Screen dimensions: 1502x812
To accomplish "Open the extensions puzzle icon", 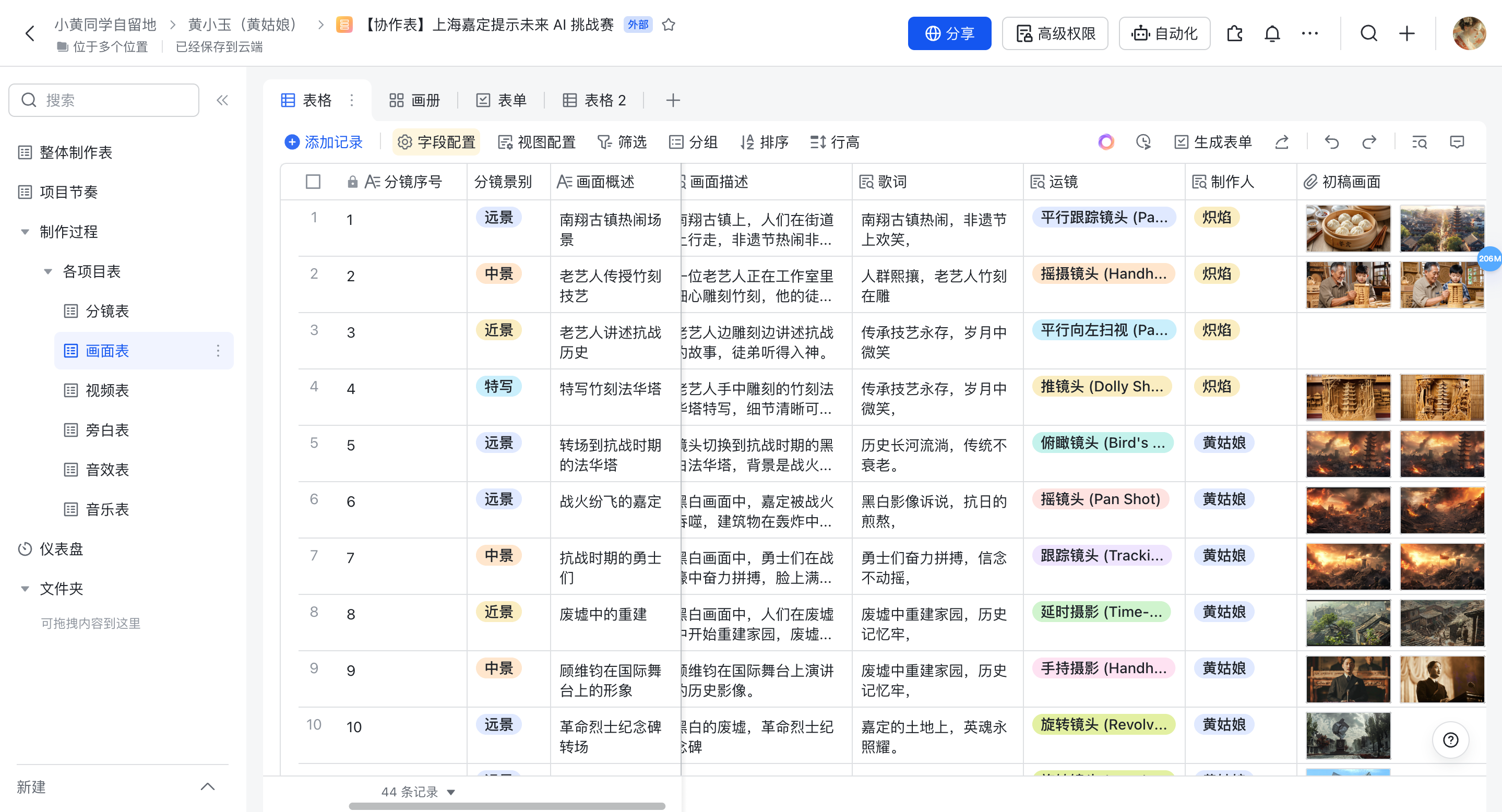I will 1234,33.
